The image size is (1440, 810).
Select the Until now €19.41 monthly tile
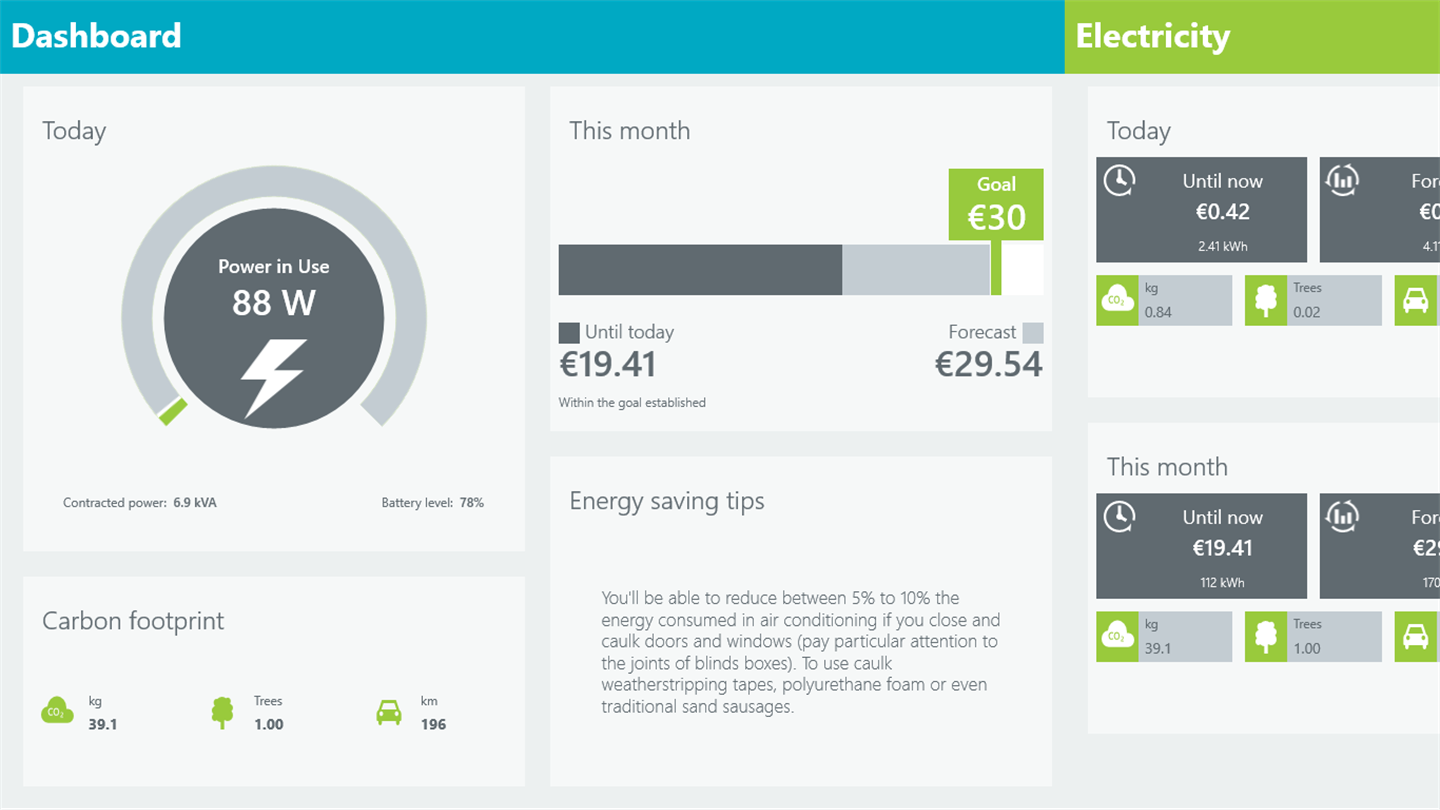1201,546
